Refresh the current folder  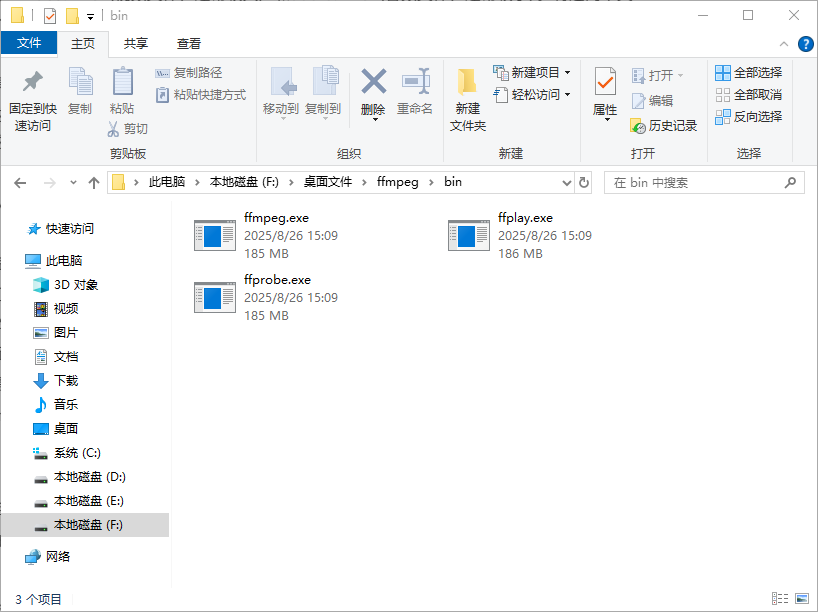tap(584, 183)
